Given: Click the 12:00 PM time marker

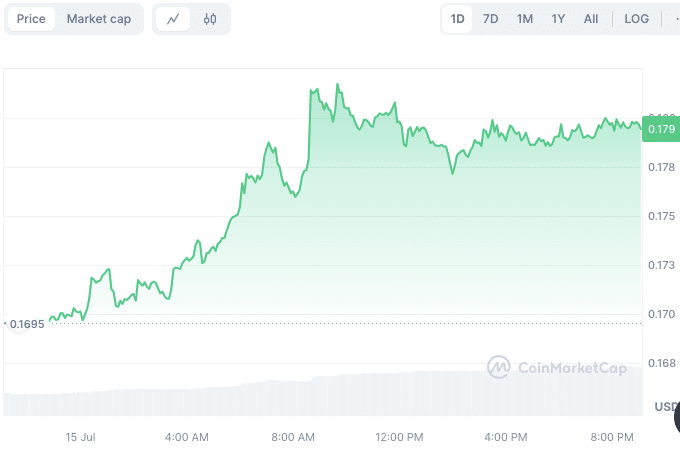Looking at the screenshot, I should 400,437.
